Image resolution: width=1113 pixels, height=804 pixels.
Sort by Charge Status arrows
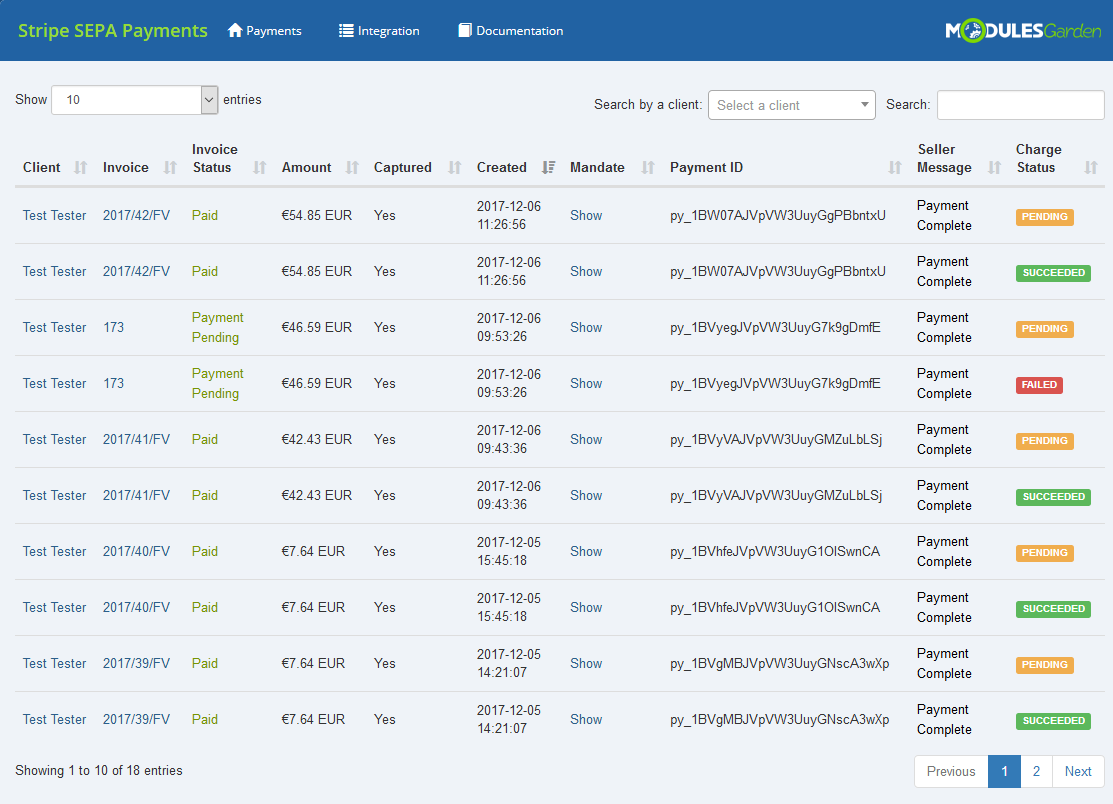[1091, 167]
